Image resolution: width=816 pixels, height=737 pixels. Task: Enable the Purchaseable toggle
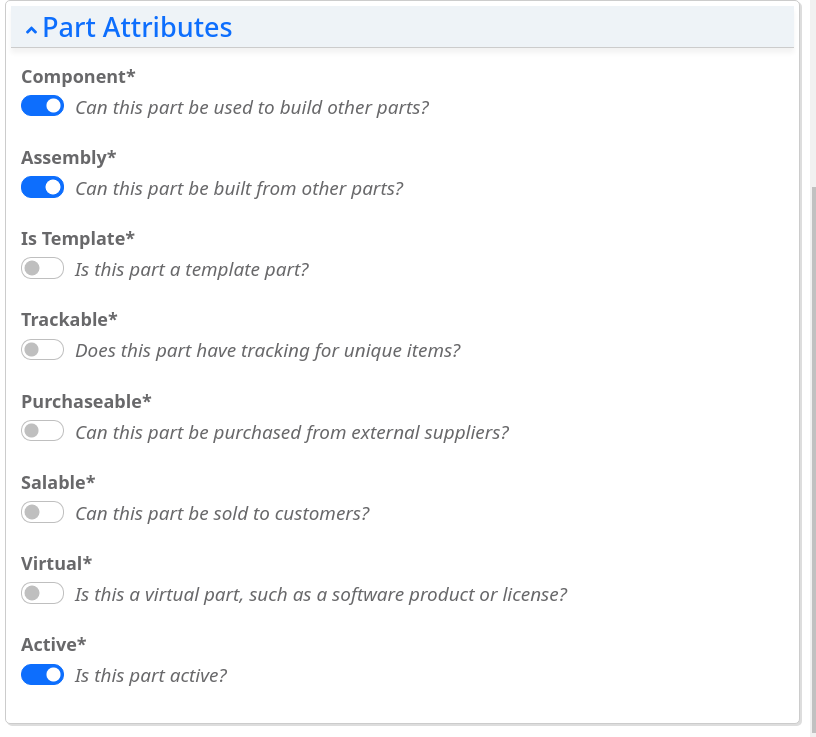tap(42, 430)
